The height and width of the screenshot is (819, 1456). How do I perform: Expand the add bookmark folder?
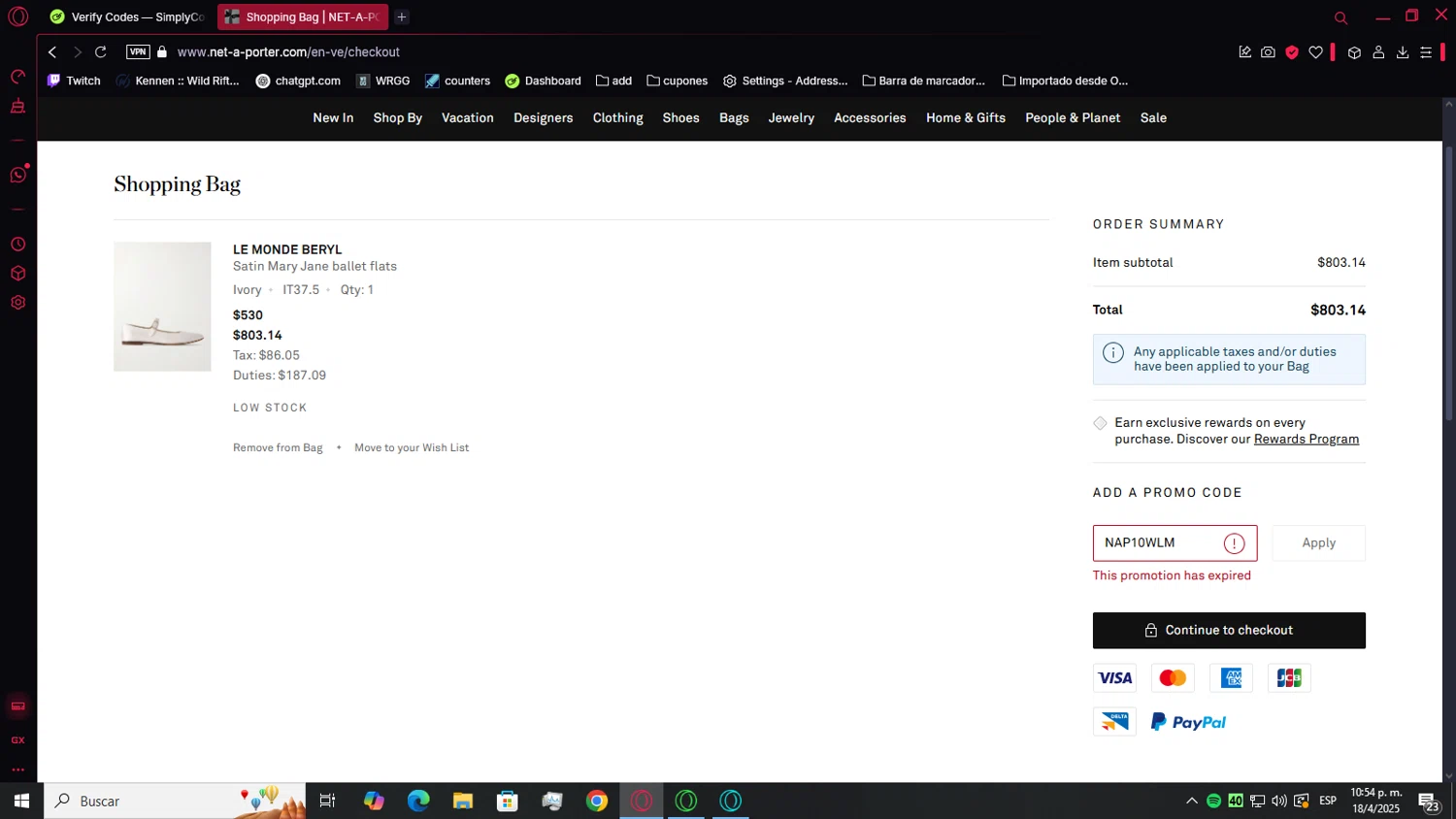[x=613, y=81]
